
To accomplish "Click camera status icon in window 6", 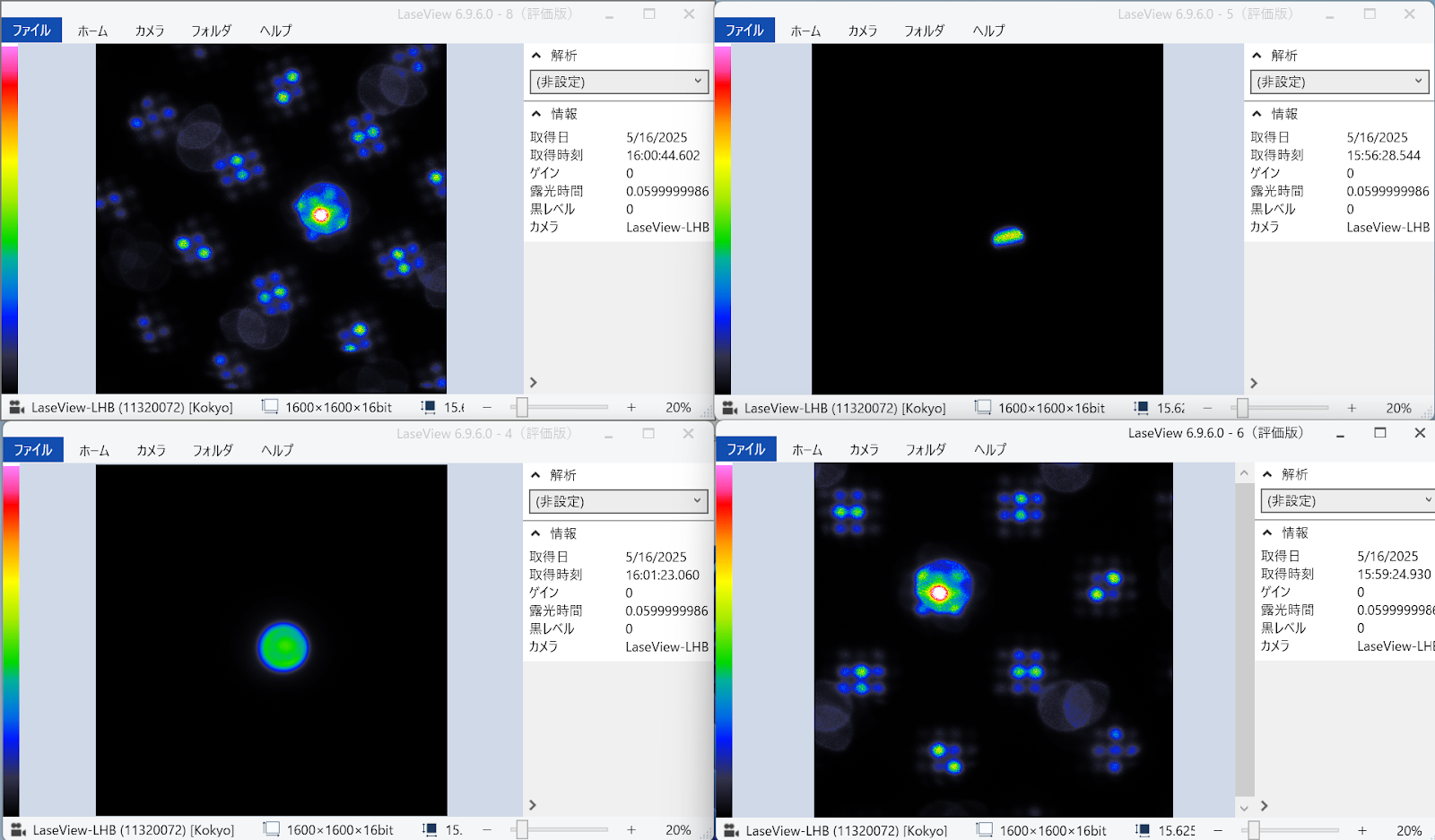I will 732,830.
